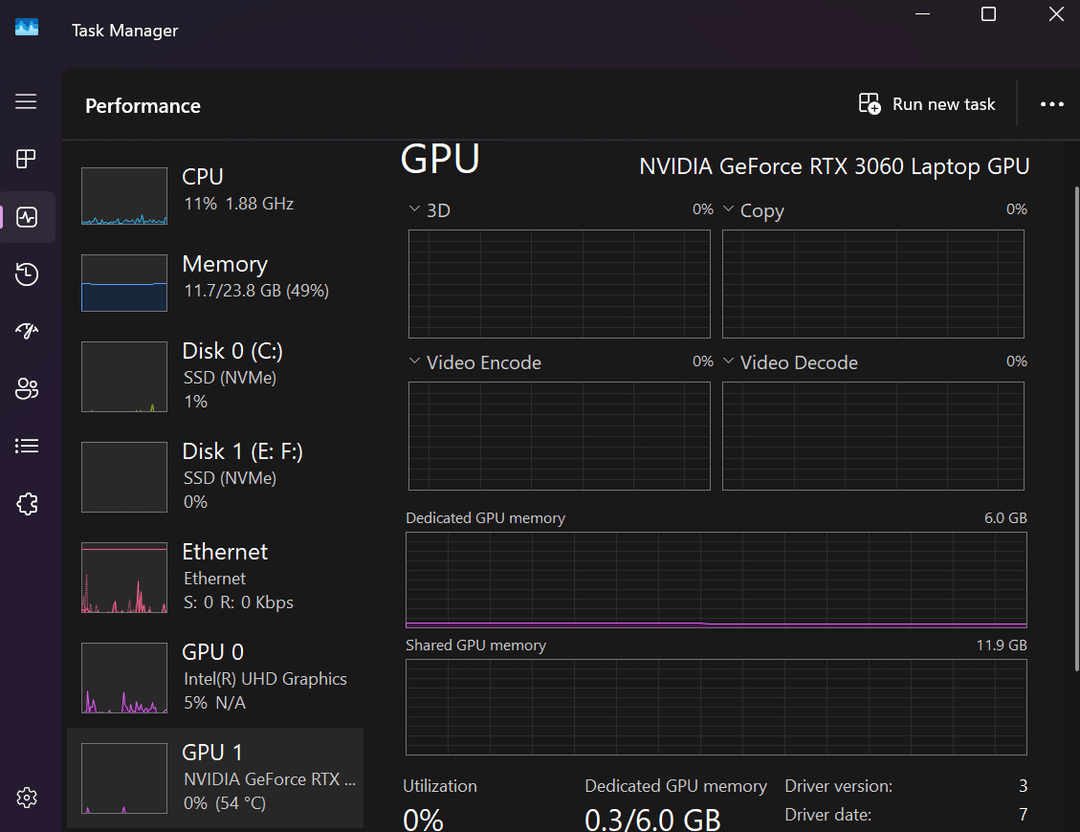Open the Video Decode engine dropdown

point(728,361)
